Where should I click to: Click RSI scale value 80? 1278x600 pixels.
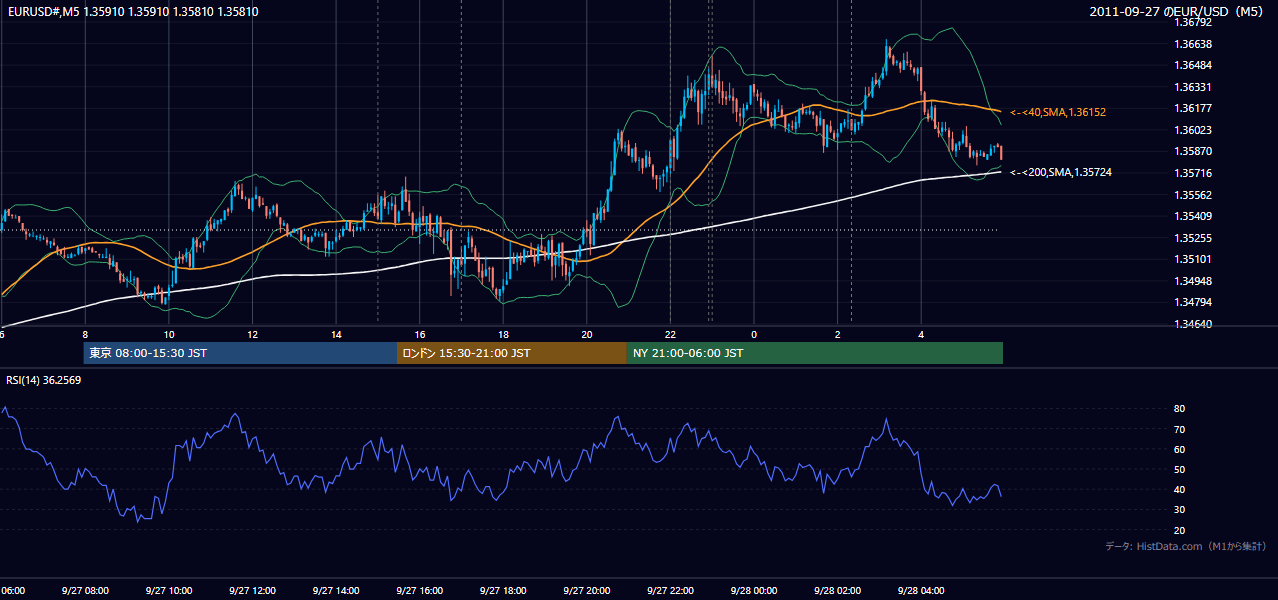pyautogui.click(x=1180, y=409)
